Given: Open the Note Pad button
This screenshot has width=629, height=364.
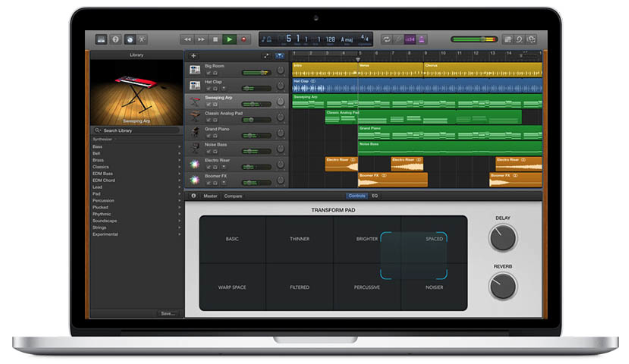Looking at the screenshot, I should click(x=508, y=39).
